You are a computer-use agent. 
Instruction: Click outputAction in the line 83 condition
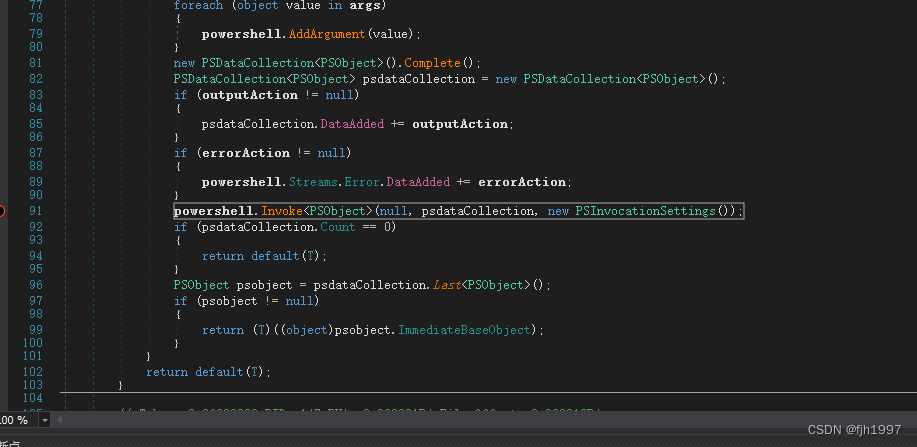250,95
